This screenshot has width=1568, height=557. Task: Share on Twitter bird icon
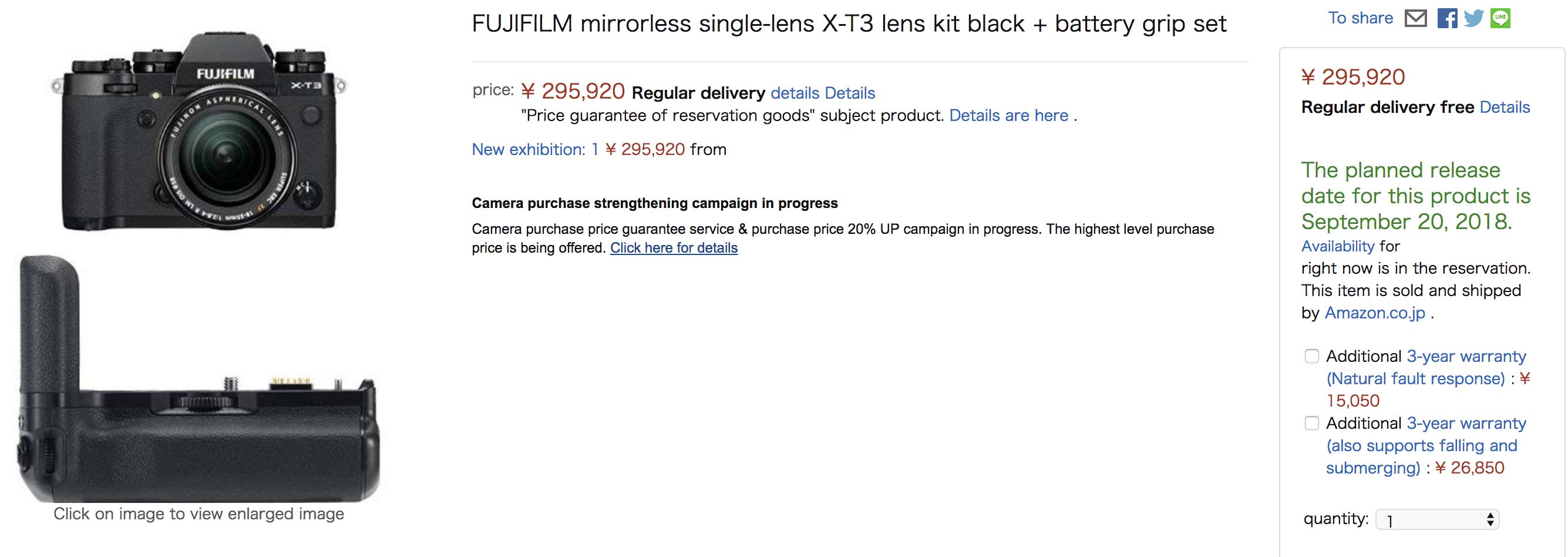tap(1473, 18)
